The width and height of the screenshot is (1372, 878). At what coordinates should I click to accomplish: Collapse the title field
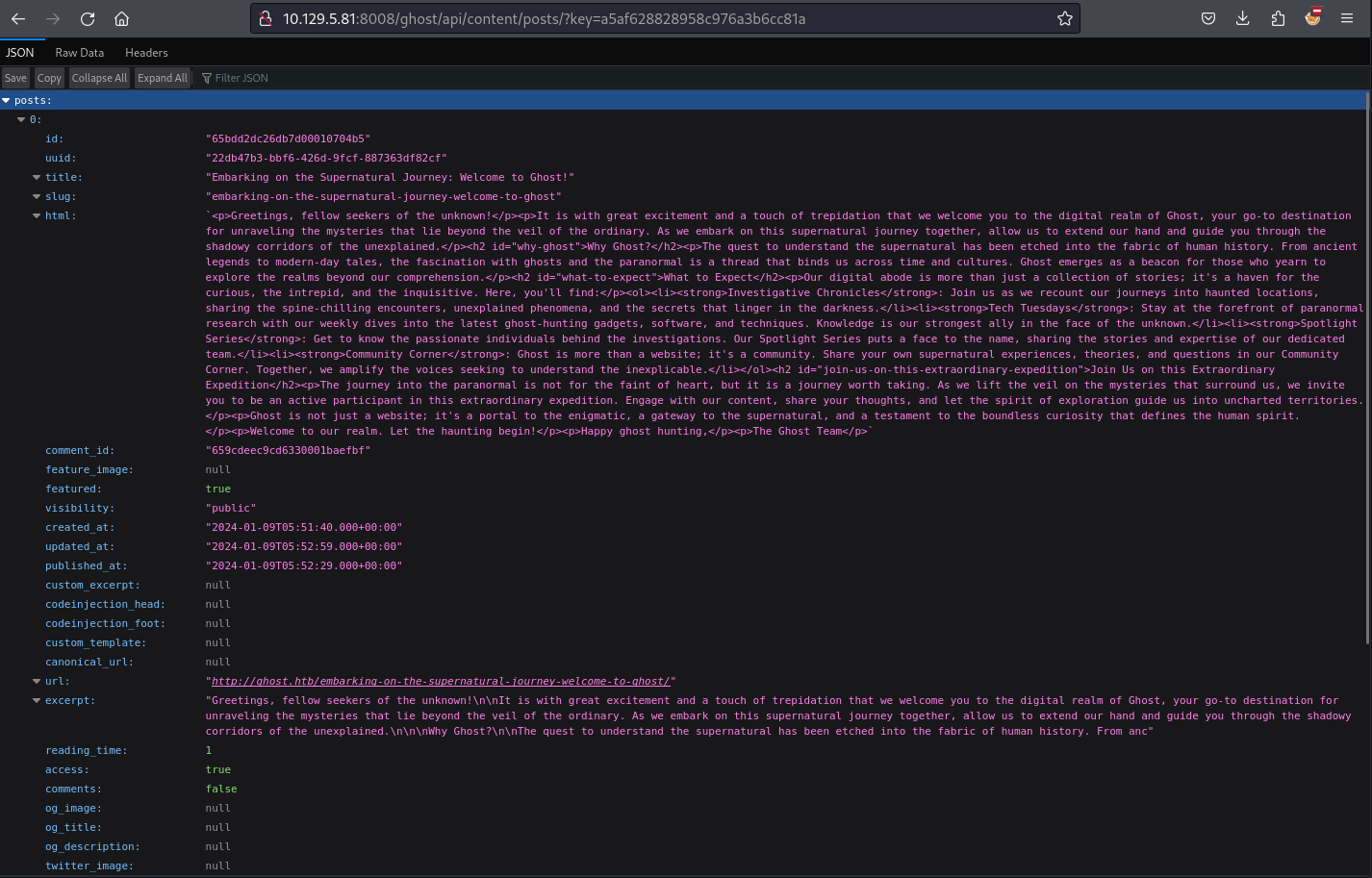point(37,177)
